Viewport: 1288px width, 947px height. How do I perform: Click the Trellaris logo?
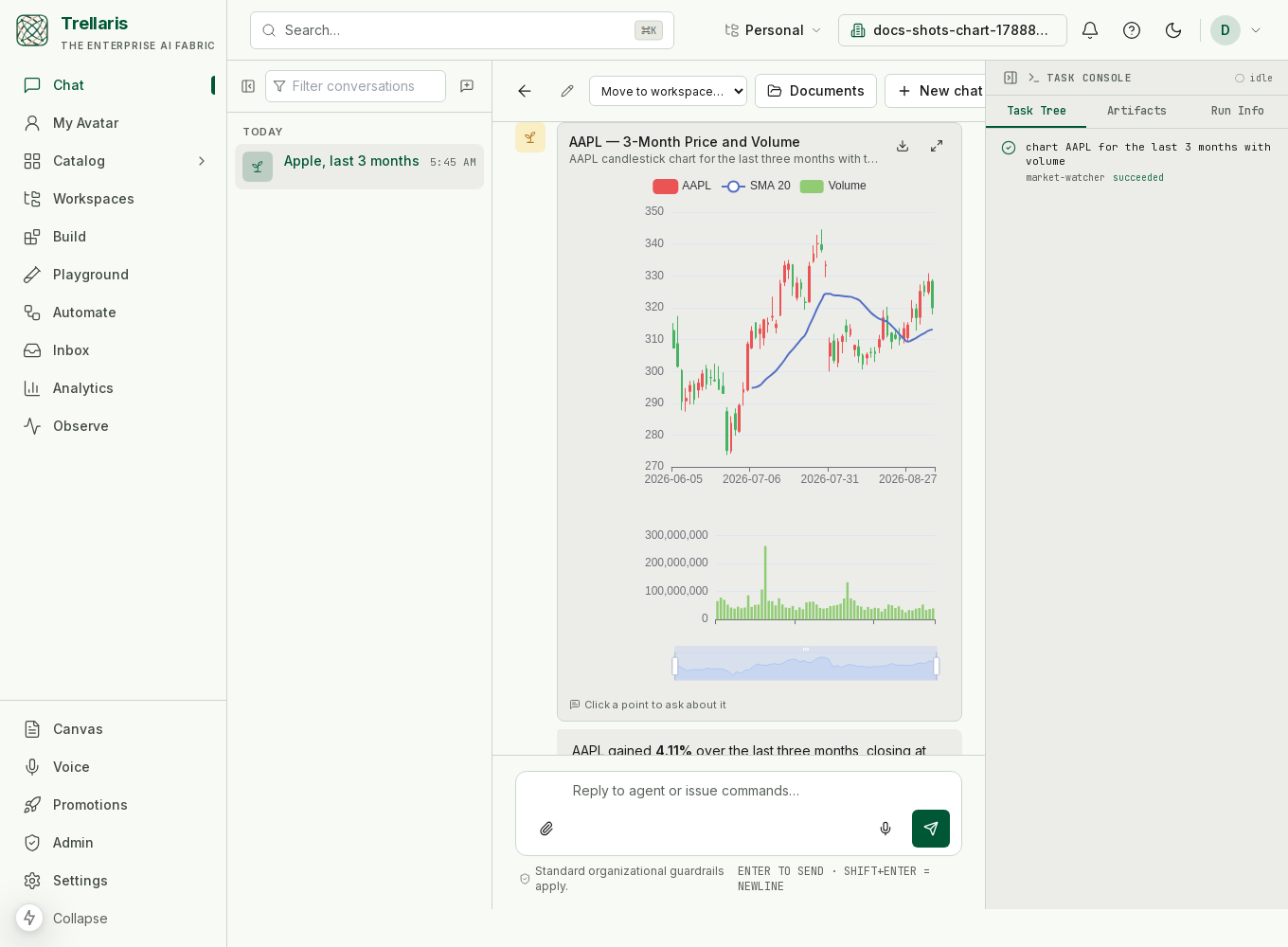point(32,30)
